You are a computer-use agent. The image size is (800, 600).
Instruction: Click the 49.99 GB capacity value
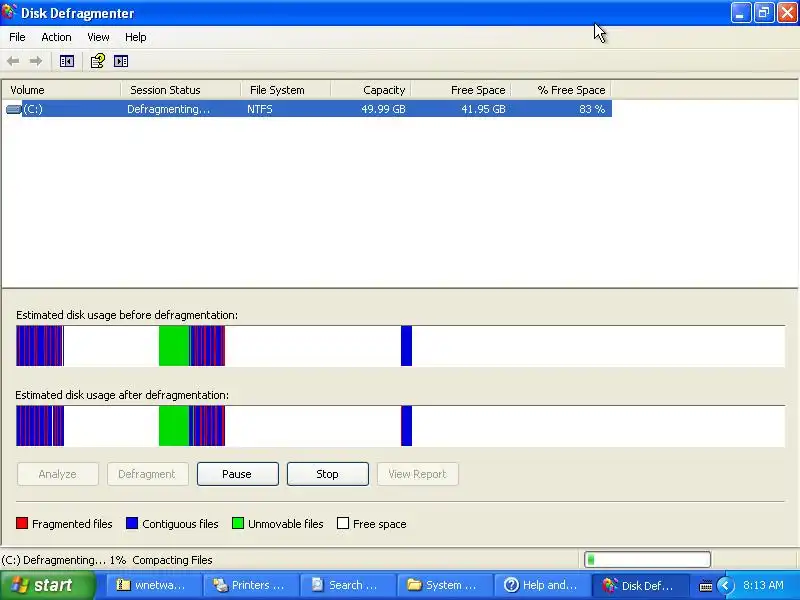383,109
